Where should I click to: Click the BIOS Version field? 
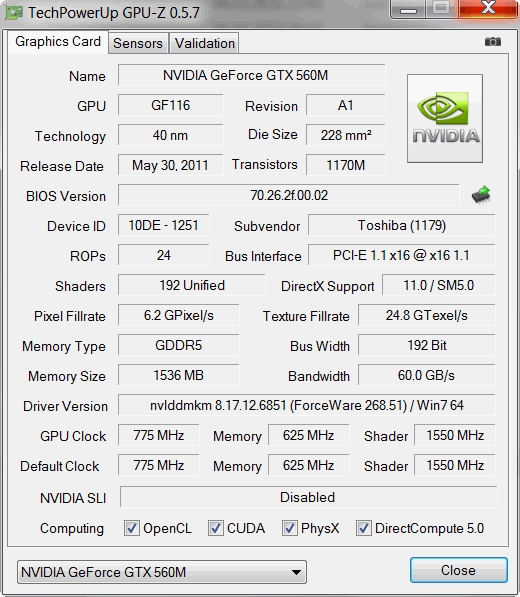[289, 195]
